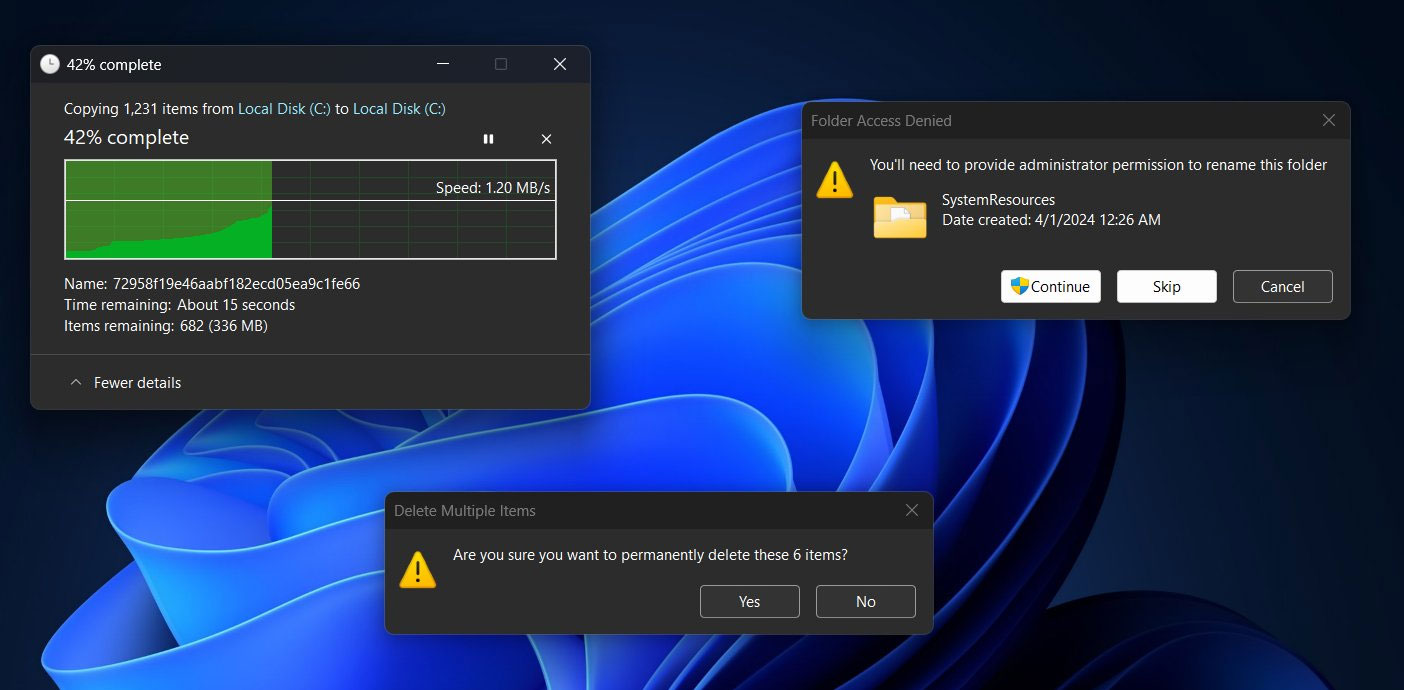Open the destination Local Disk (C:) link
This screenshot has height=690, width=1404.
click(x=399, y=108)
